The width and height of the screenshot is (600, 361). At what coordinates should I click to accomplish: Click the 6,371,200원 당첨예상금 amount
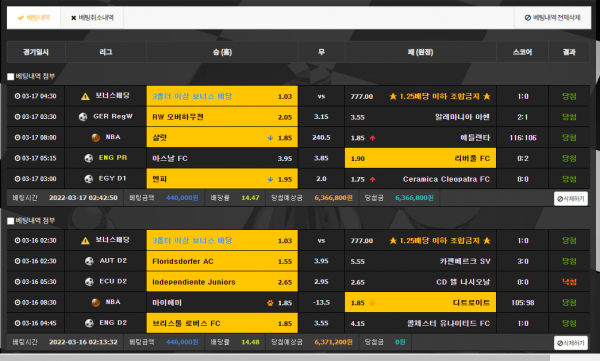333,342
